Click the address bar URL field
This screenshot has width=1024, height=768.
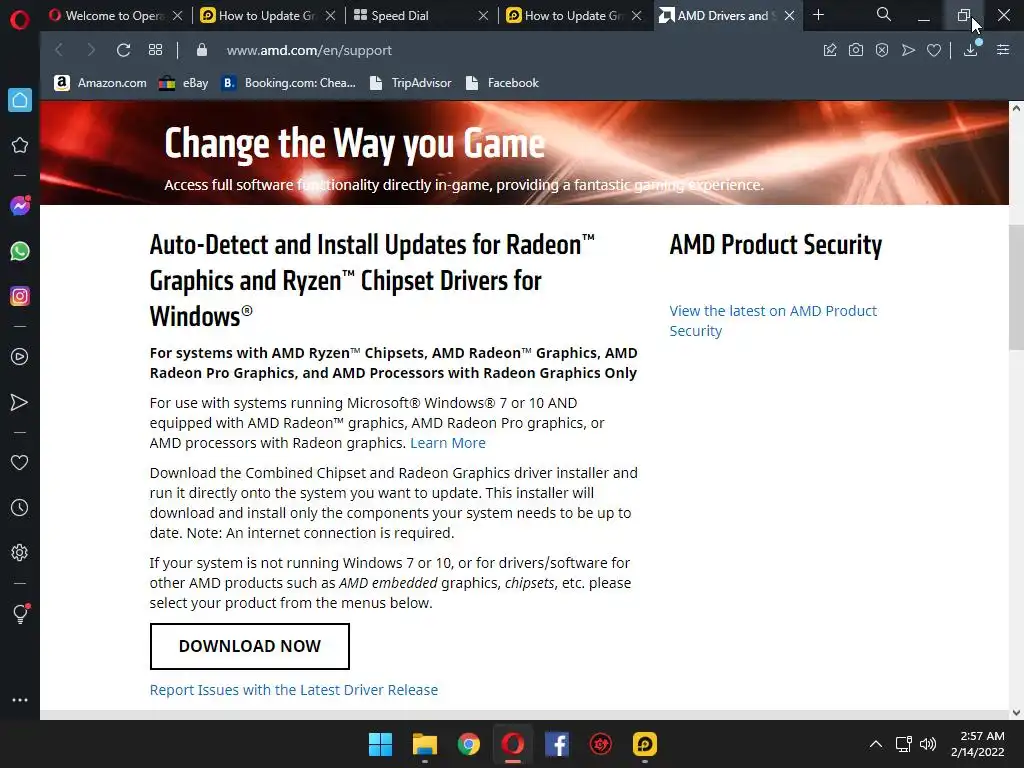[309, 50]
